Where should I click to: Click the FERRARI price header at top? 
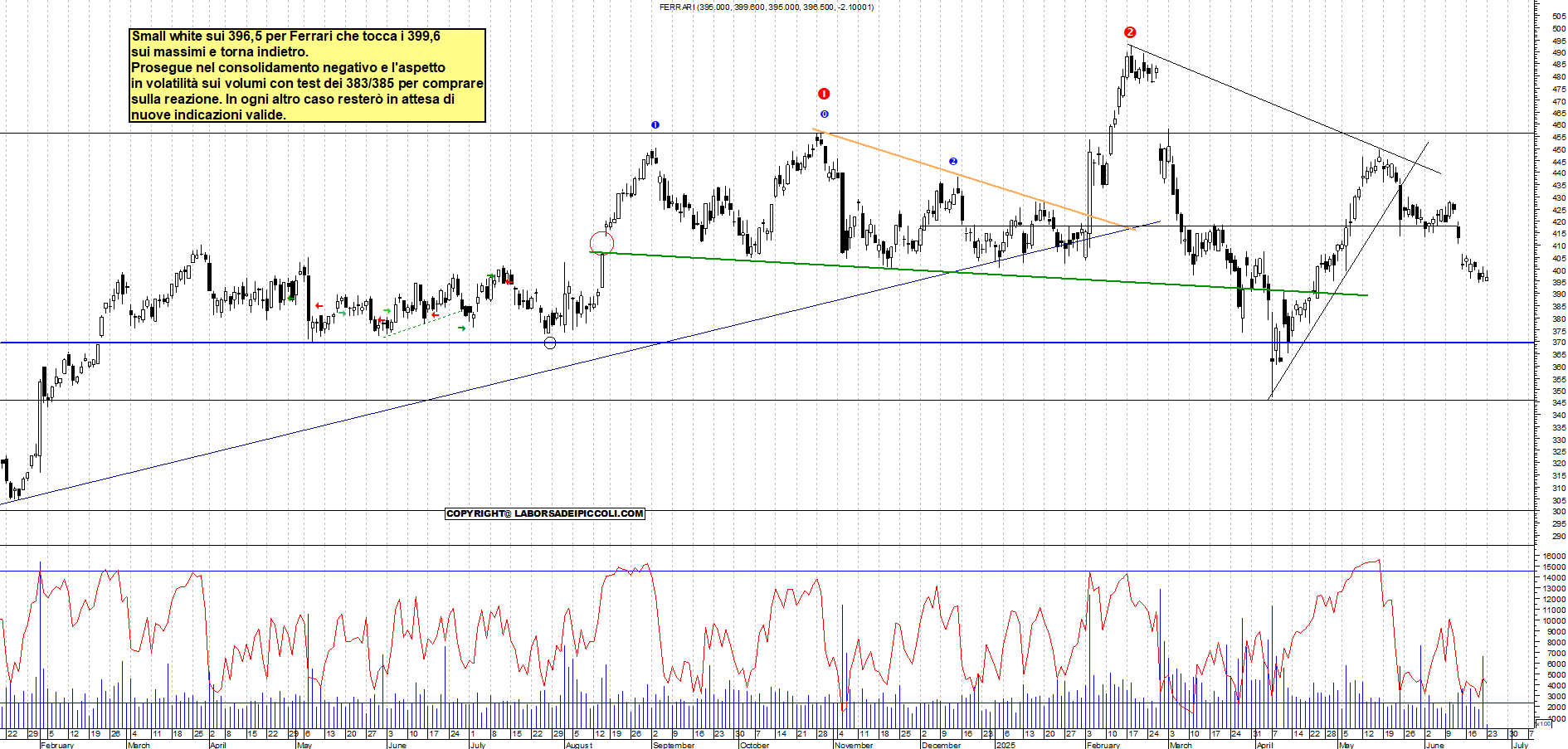[x=766, y=7]
